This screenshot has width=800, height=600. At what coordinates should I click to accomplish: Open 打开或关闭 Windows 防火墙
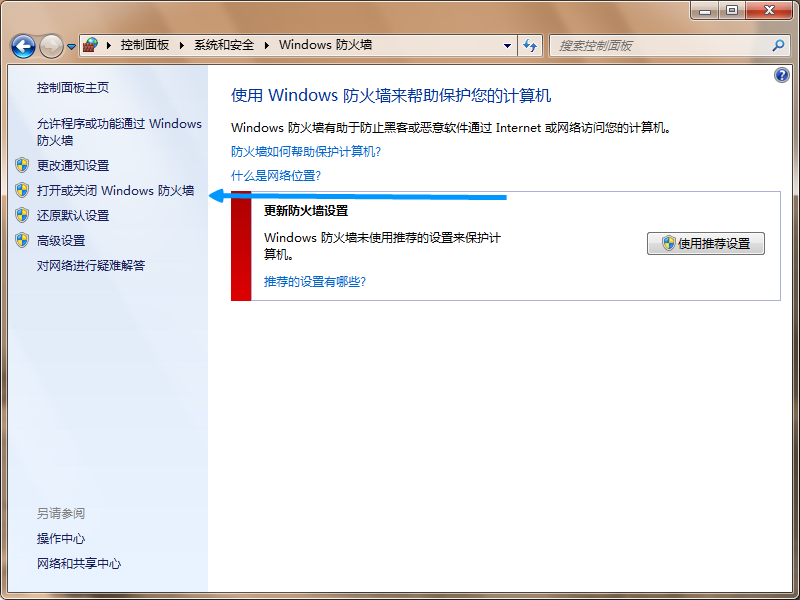click(115, 191)
